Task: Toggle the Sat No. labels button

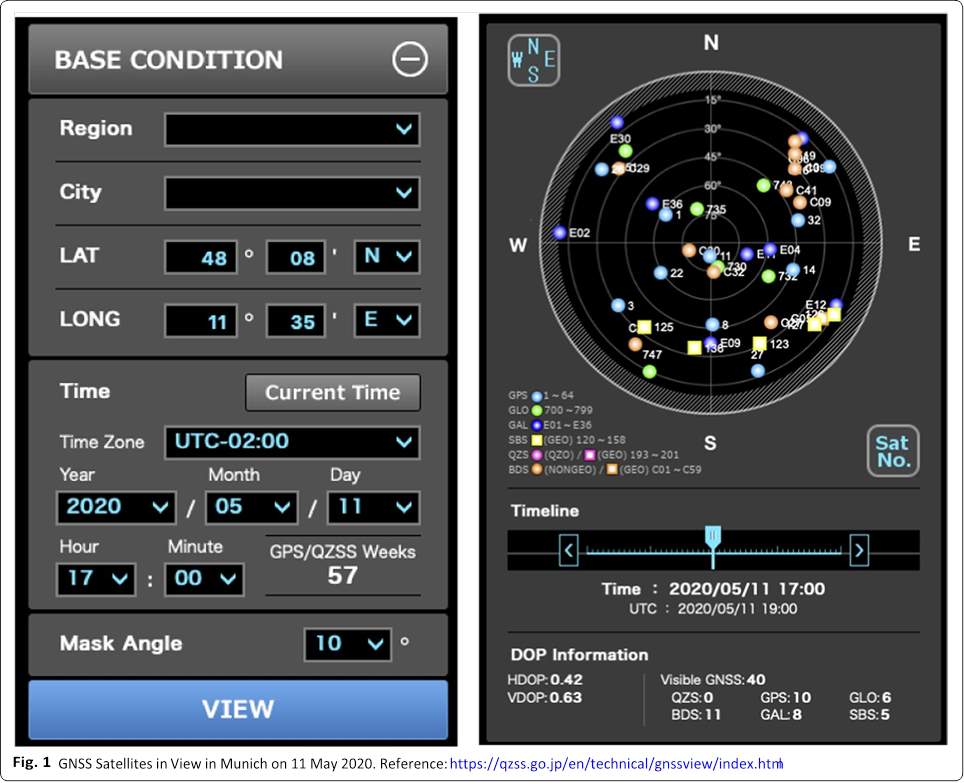Action: tap(892, 451)
